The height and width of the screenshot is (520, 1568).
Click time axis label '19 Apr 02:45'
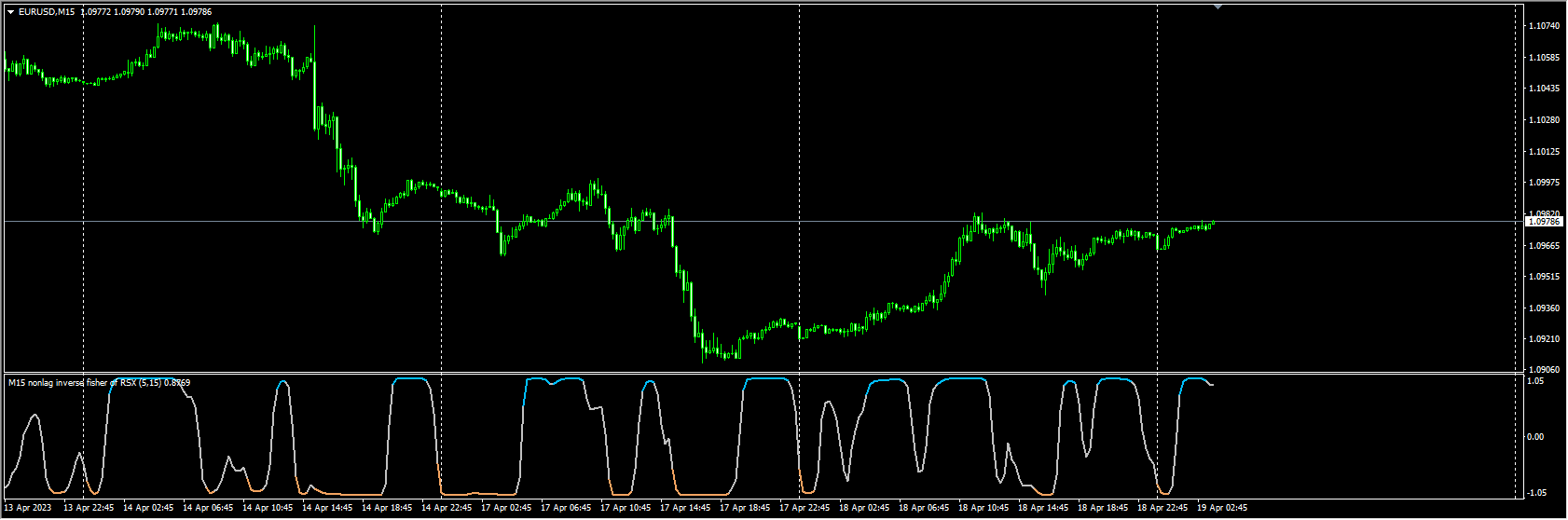tap(1222, 508)
